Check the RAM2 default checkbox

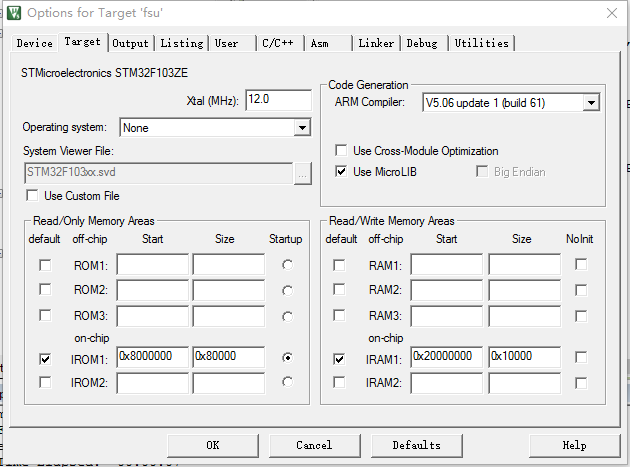pos(339,289)
